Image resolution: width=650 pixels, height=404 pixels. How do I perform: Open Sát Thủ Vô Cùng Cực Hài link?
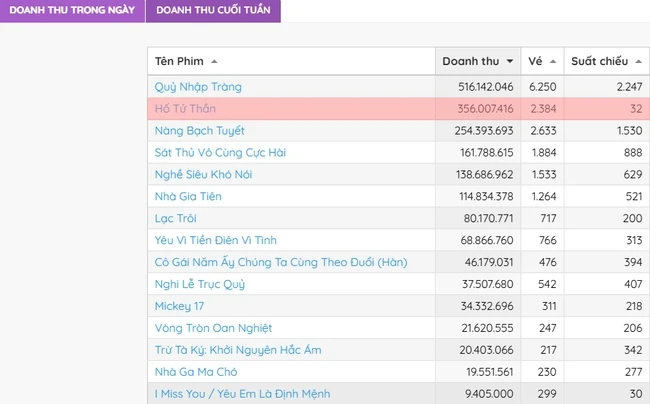220,153
